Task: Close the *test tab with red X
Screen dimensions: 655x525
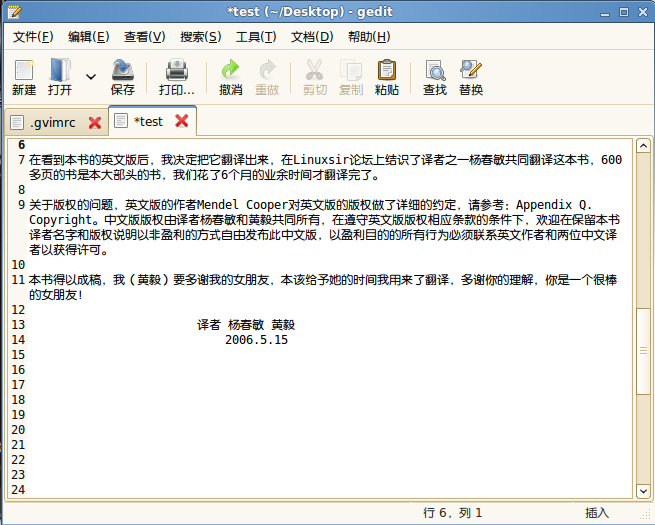Action: (182, 121)
